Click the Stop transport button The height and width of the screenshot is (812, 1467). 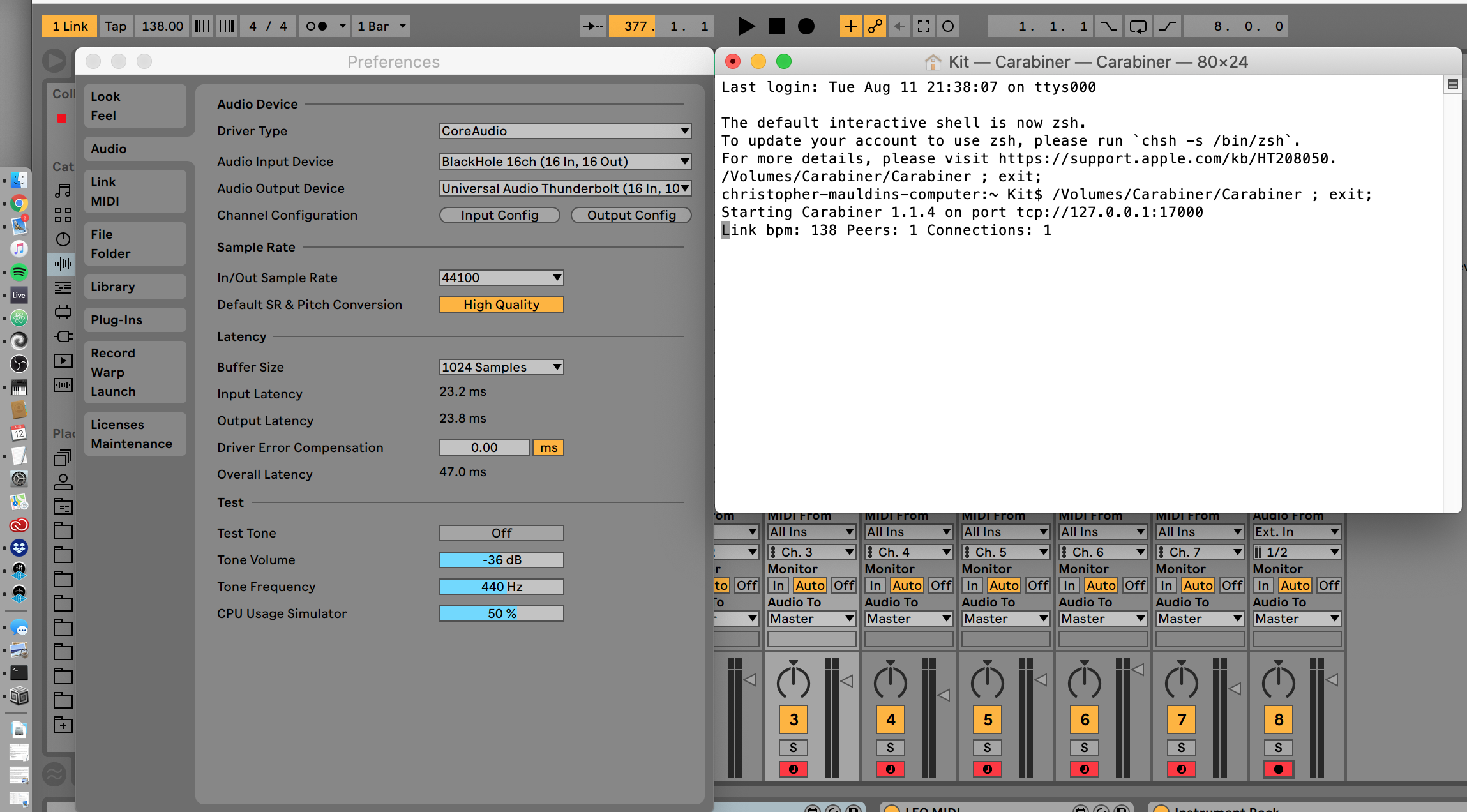pyautogui.click(x=776, y=26)
